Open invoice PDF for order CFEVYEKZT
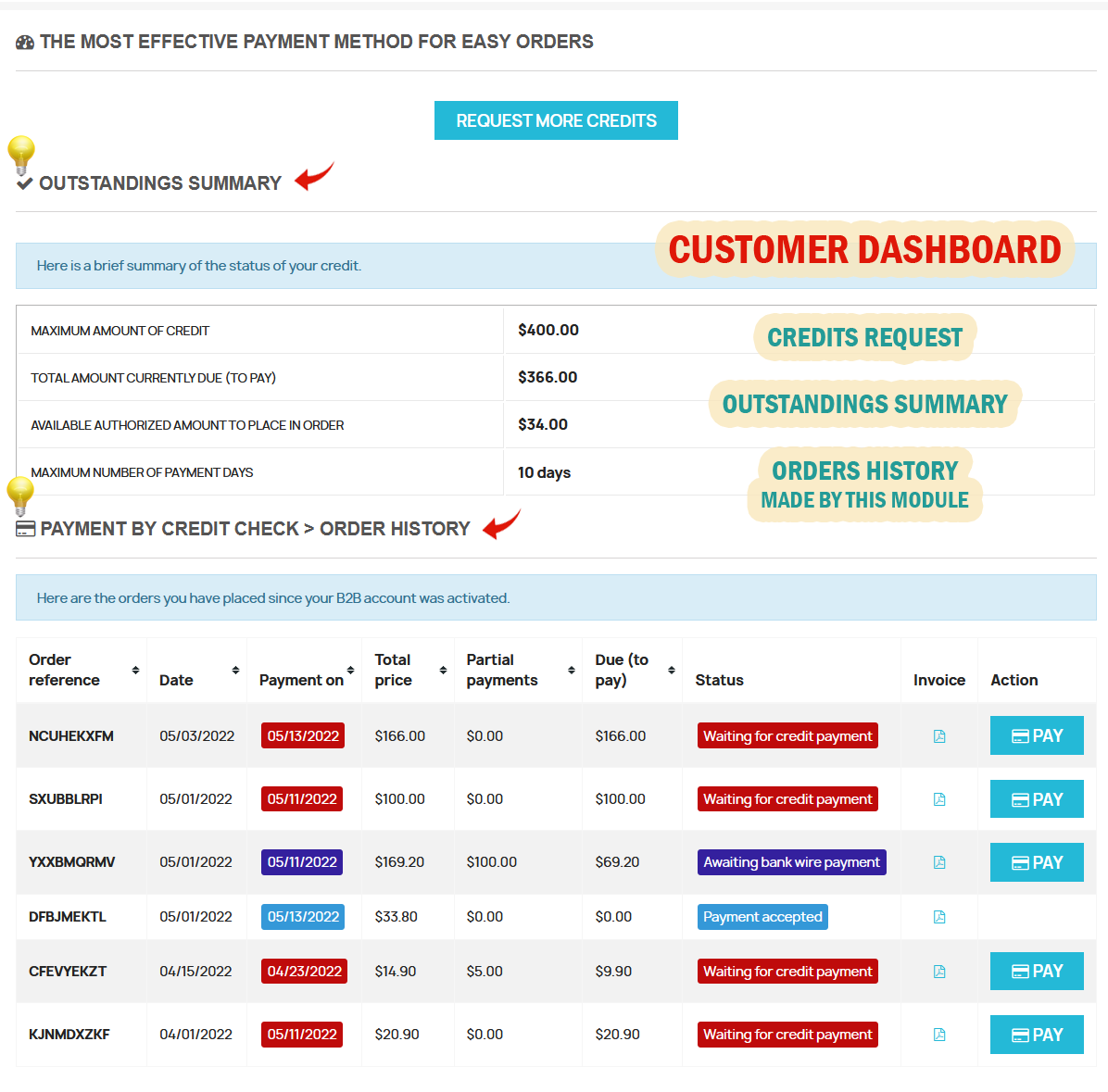Image resolution: width=1108 pixels, height=1092 pixels. point(938,972)
